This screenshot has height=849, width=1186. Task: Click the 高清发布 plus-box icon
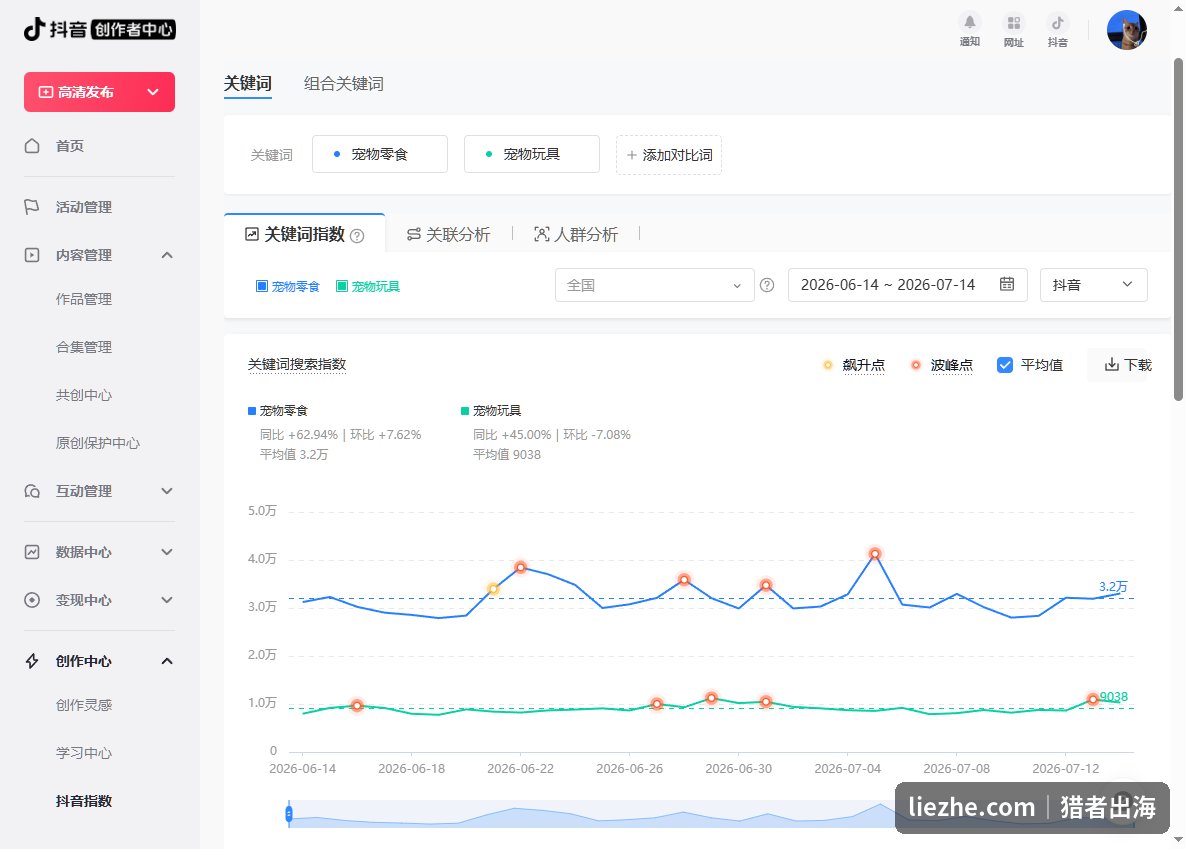point(46,92)
